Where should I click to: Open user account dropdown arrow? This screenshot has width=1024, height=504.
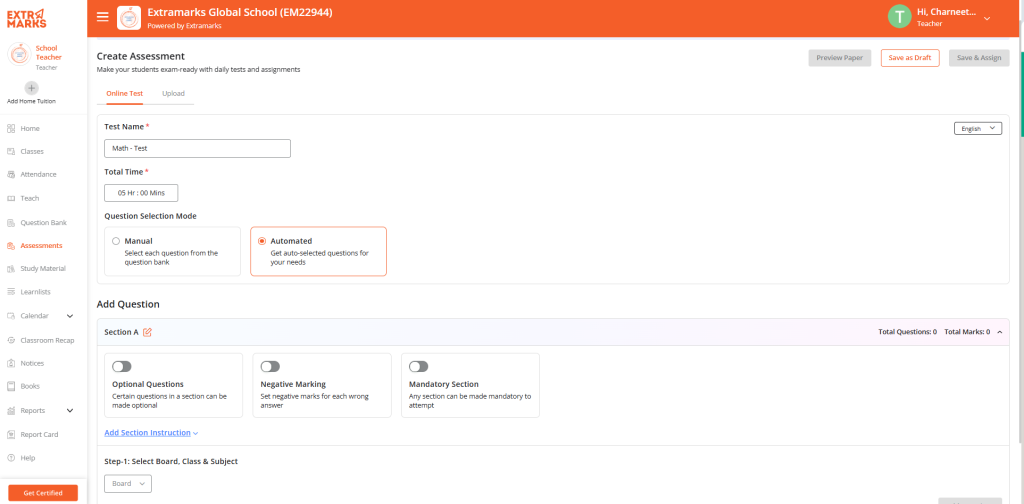[987, 18]
